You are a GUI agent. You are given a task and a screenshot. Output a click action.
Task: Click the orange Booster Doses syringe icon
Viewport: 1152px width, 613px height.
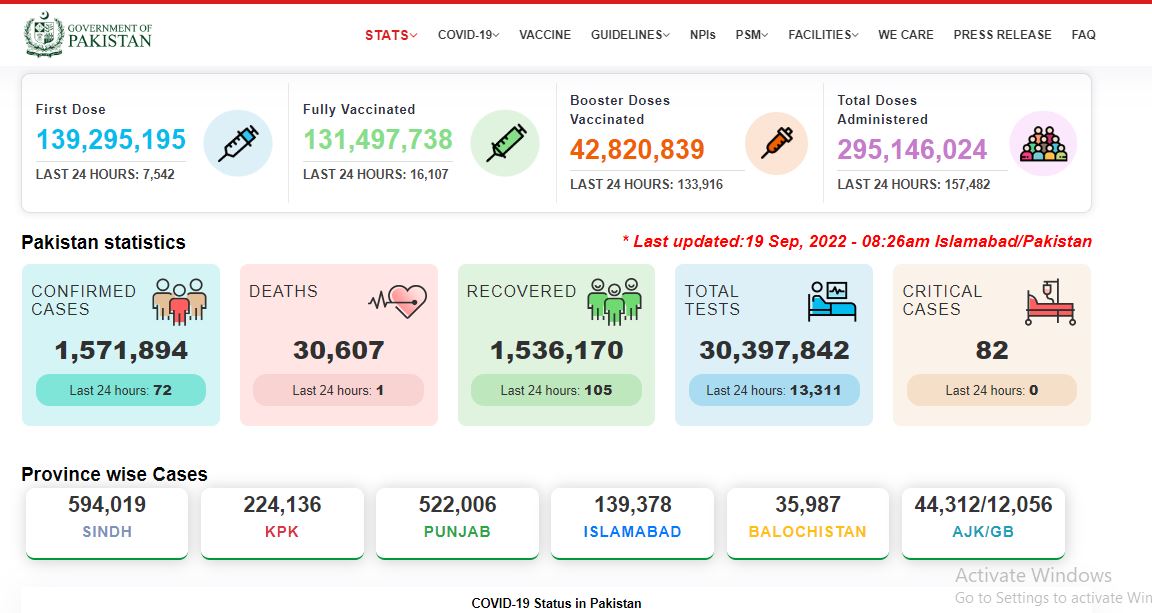click(777, 143)
